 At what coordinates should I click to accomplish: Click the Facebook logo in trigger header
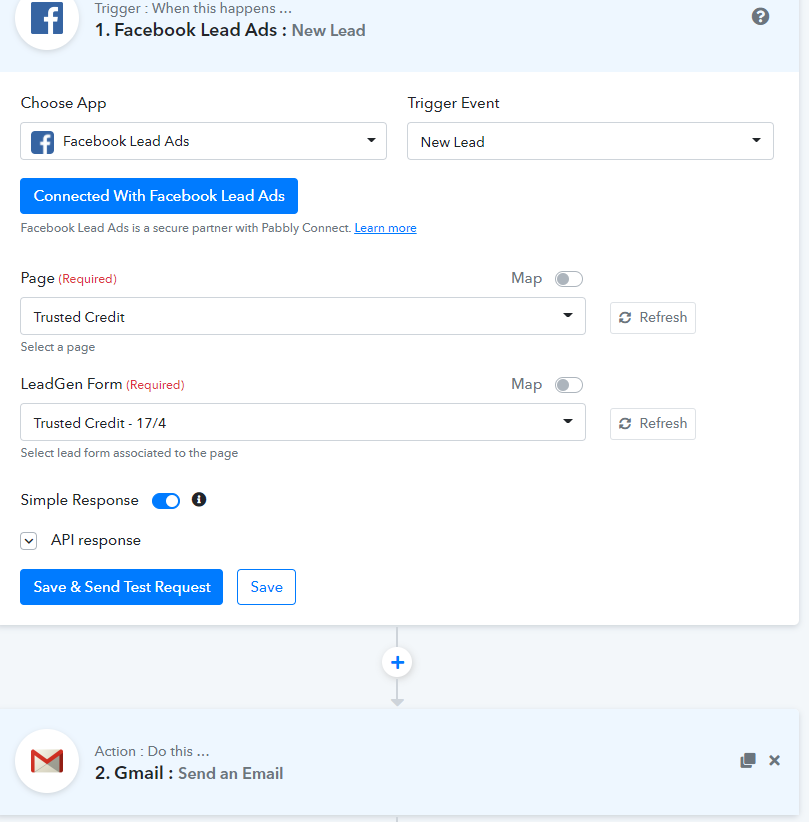coord(47,18)
